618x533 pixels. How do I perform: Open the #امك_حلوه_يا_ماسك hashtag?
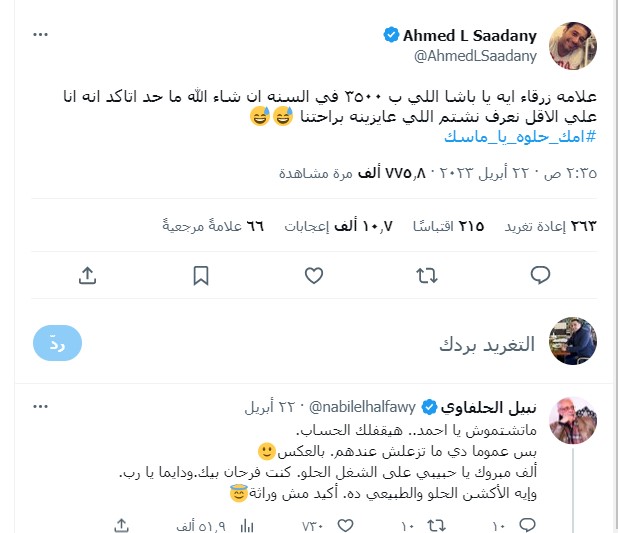(x=520, y=137)
